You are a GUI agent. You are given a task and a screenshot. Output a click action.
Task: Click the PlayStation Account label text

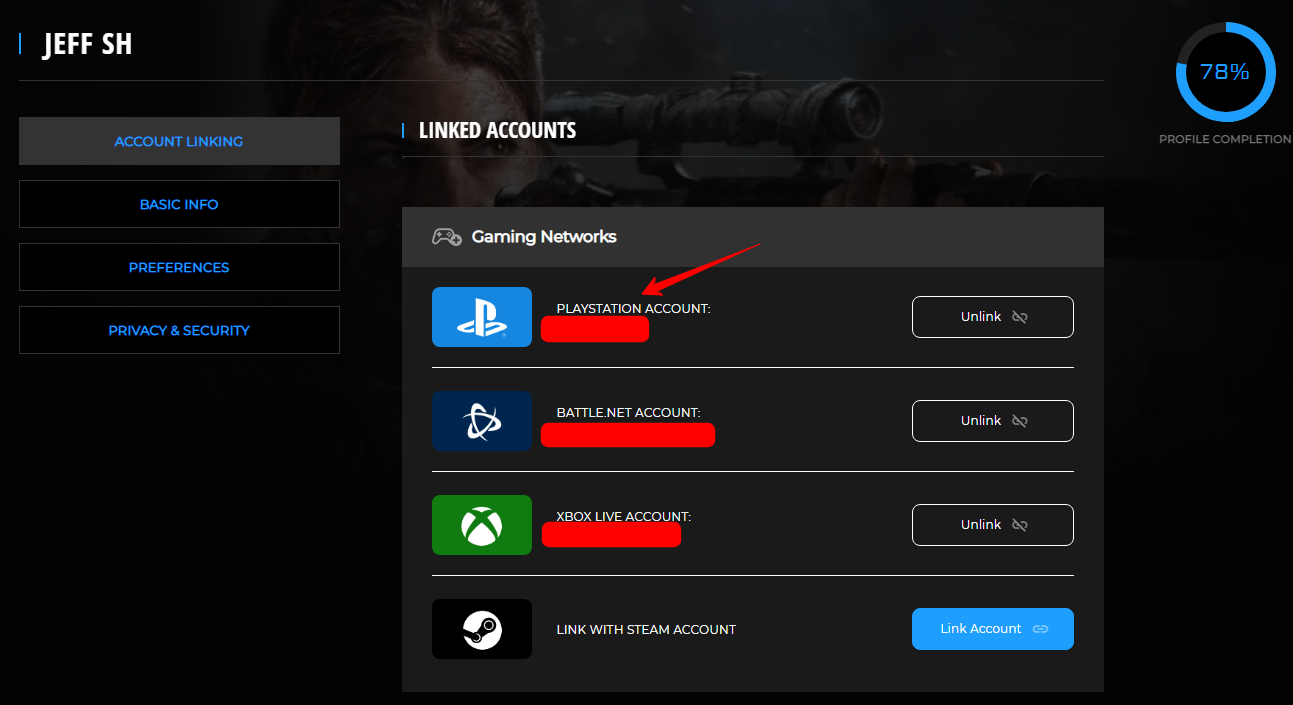pos(633,308)
